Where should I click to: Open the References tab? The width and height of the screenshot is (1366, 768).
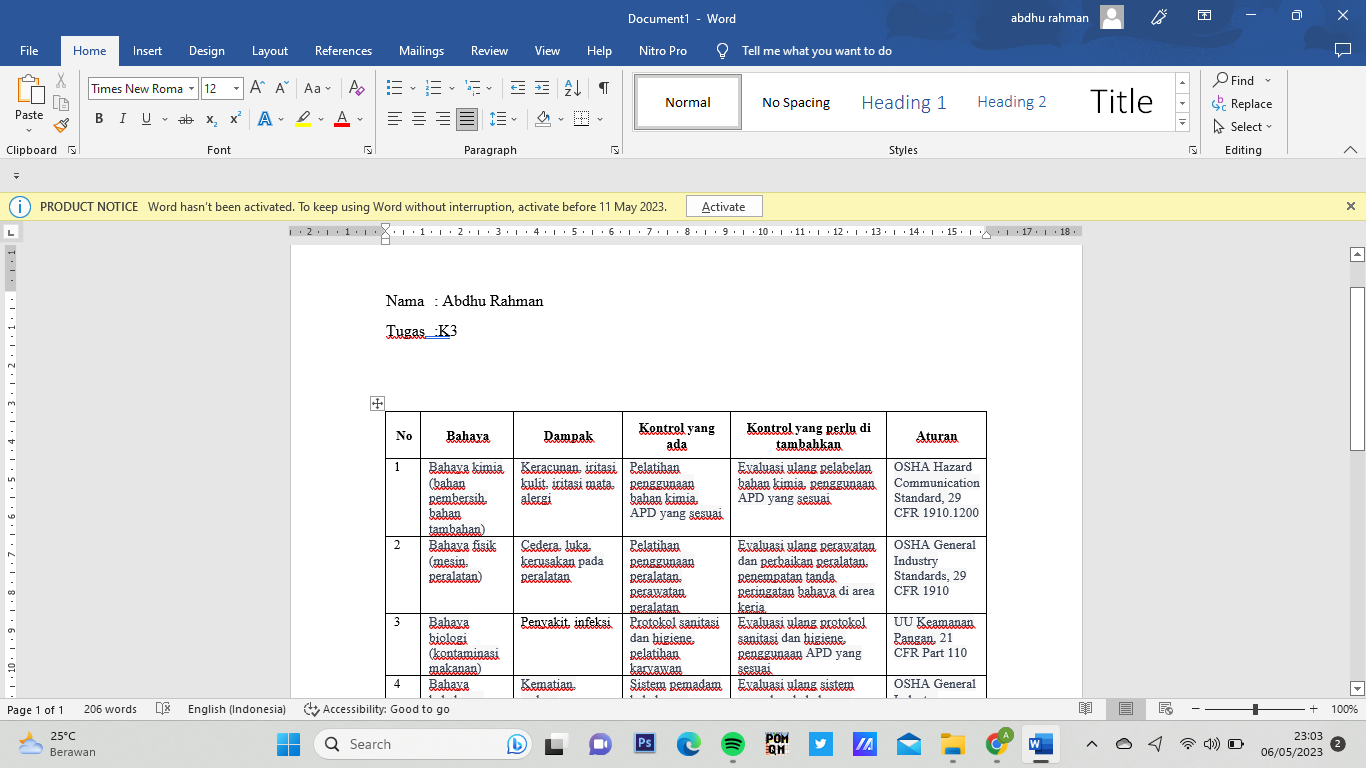pos(343,51)
